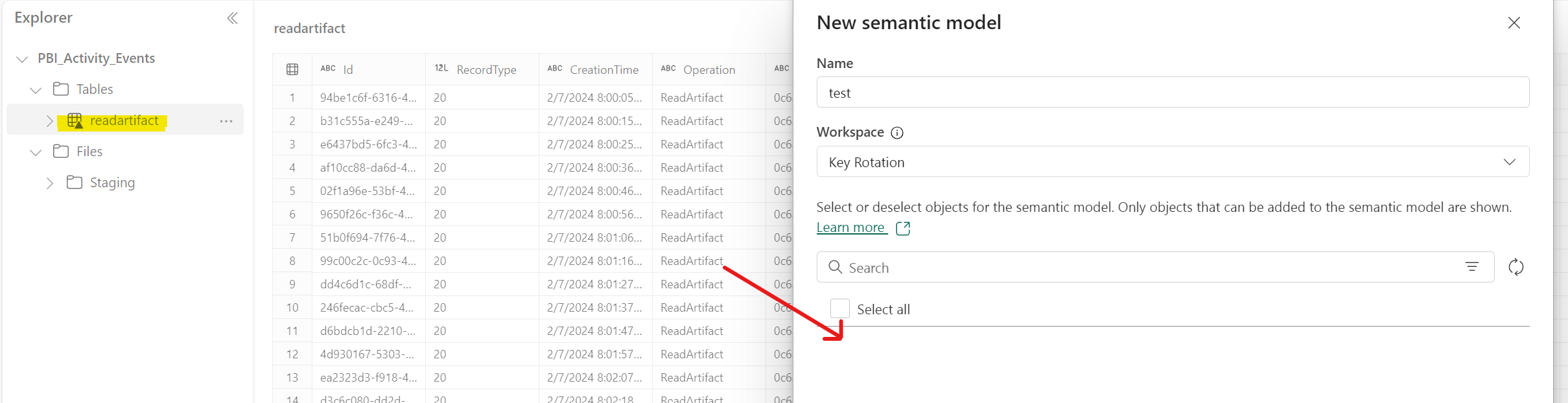Collapse the Tables folder
The height and width of the screenshot is (403, 1568).
(x=36, y=90)
